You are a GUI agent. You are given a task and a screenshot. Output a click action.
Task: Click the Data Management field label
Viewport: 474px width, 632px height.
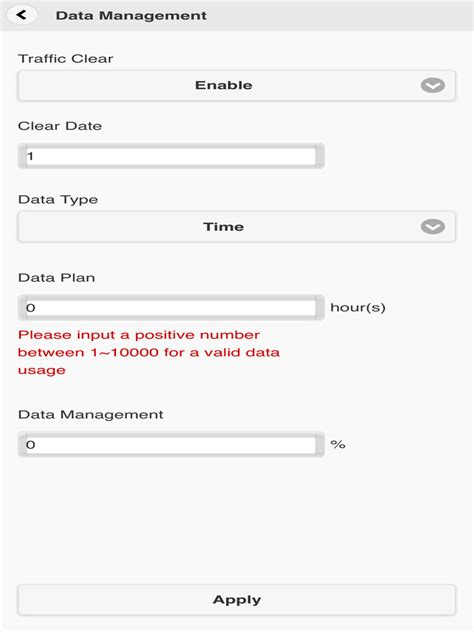[x=91, y=414]
